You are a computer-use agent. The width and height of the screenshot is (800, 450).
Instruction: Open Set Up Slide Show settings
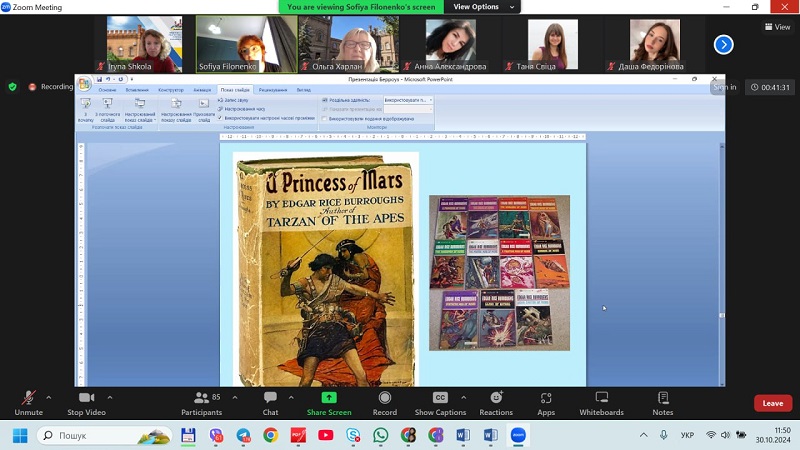tap(176, 110)
